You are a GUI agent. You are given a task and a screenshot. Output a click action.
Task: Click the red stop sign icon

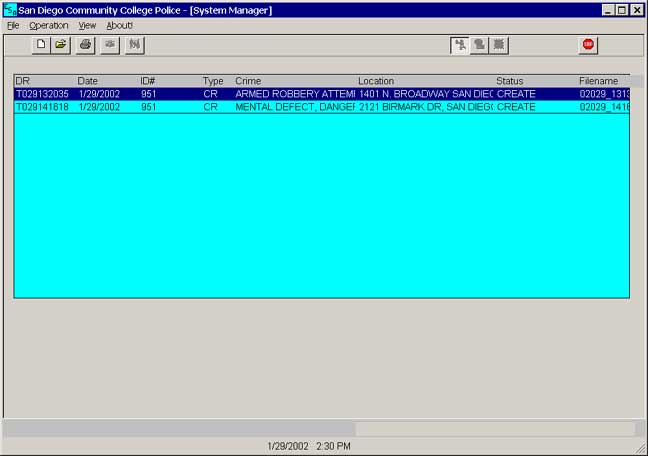pyautogui.click(x=588, y=45)
